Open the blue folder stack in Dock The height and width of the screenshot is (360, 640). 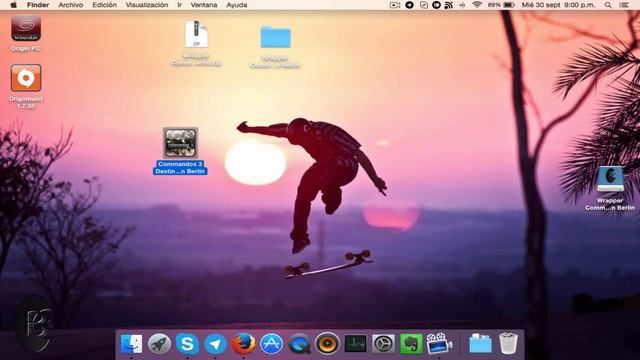click(x=480, y=344)
